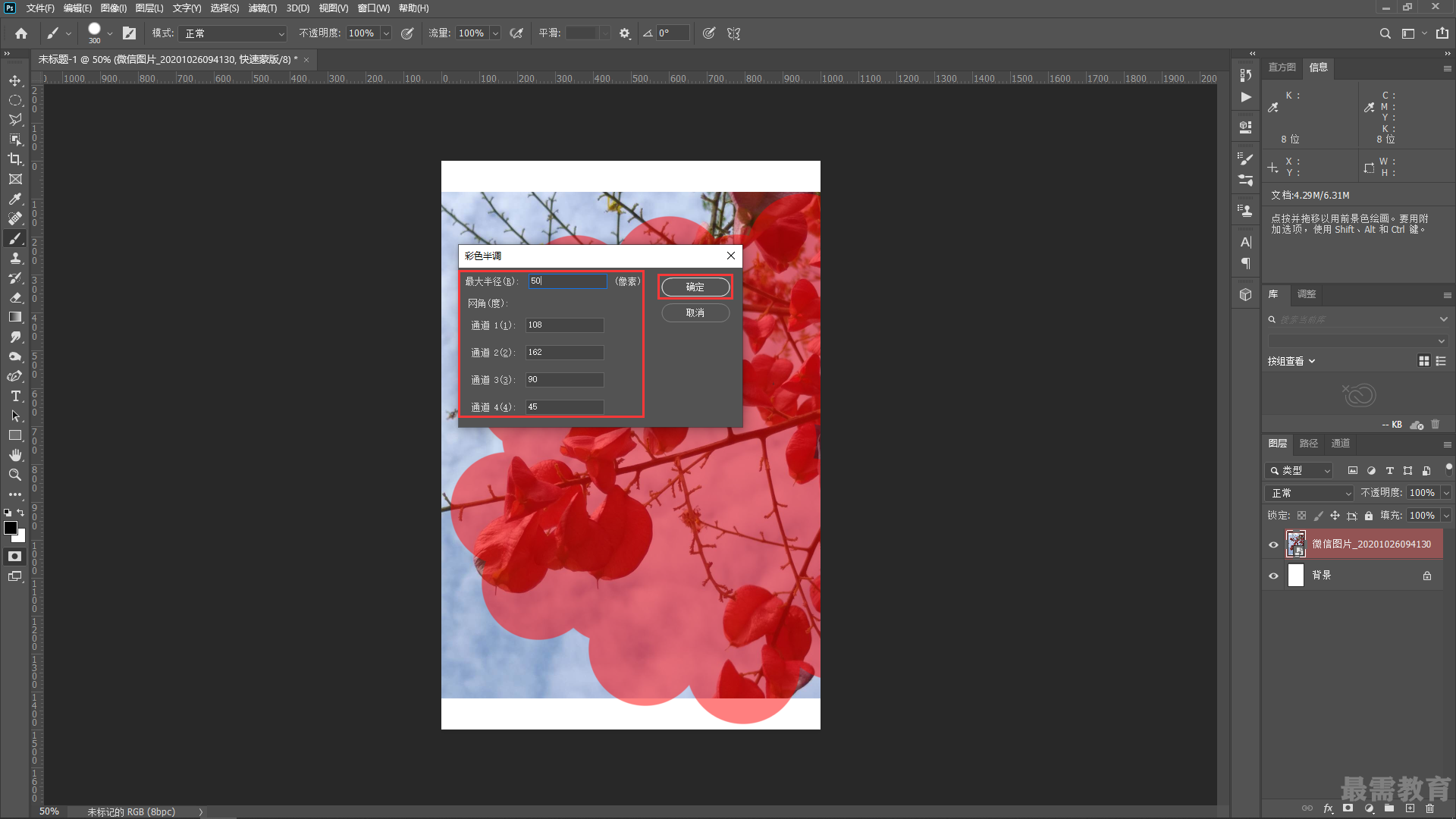Click the symmetry butterfly icon
1456x819 pixels.
[x=733, y=33]
